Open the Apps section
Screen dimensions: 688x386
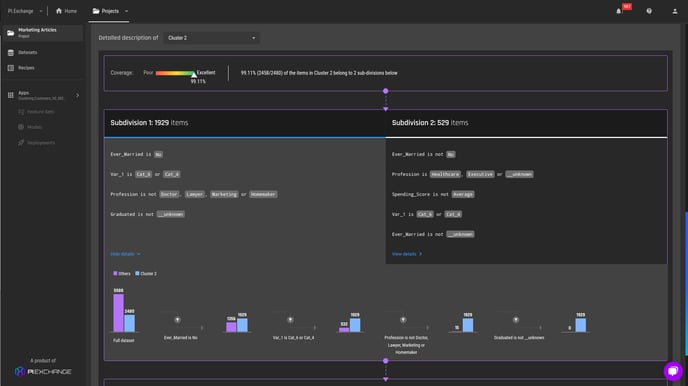coord(43,95)
